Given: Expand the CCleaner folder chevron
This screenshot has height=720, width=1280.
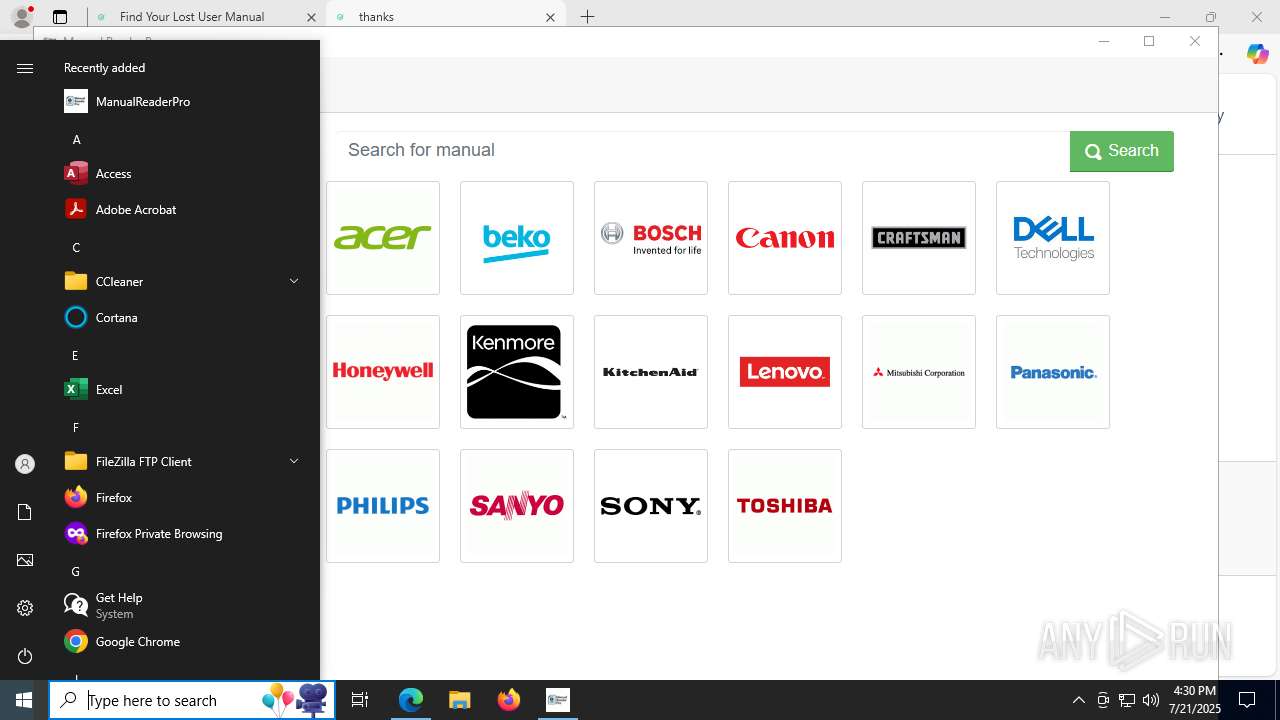Looking at the screenshot, I should tap(294, 282).
